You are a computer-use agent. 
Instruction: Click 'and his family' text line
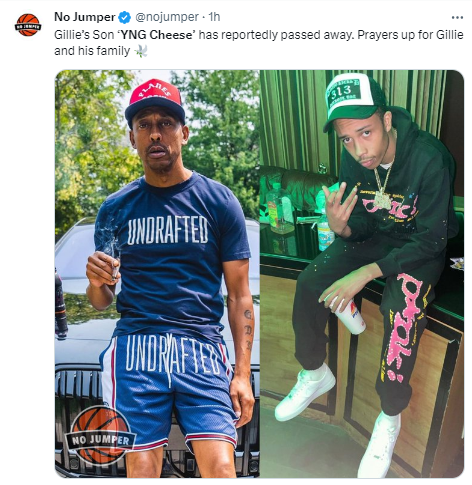tap(92, 51)
